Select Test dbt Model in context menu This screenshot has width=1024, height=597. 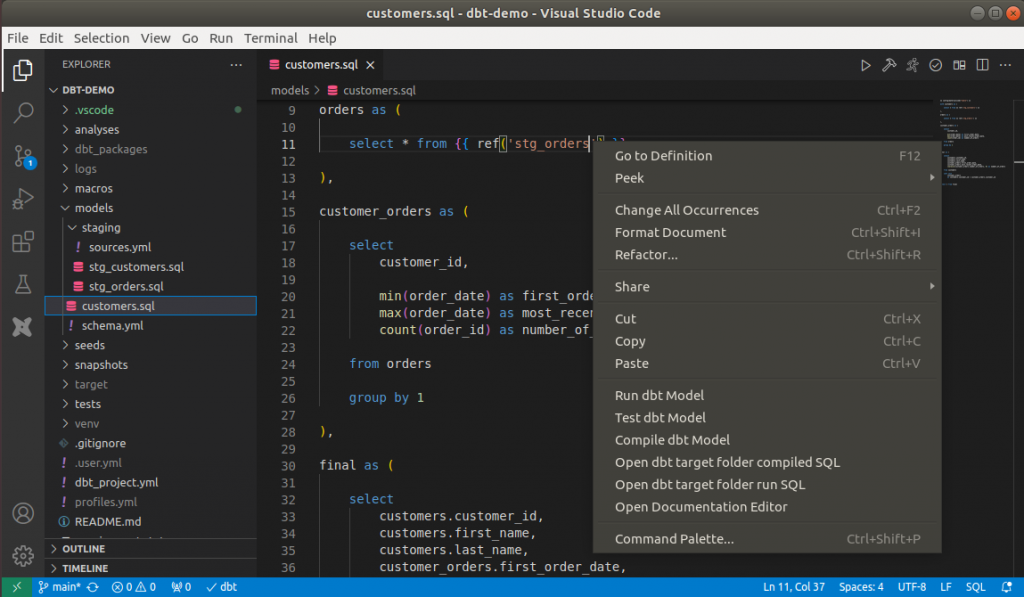coord(767,418)
